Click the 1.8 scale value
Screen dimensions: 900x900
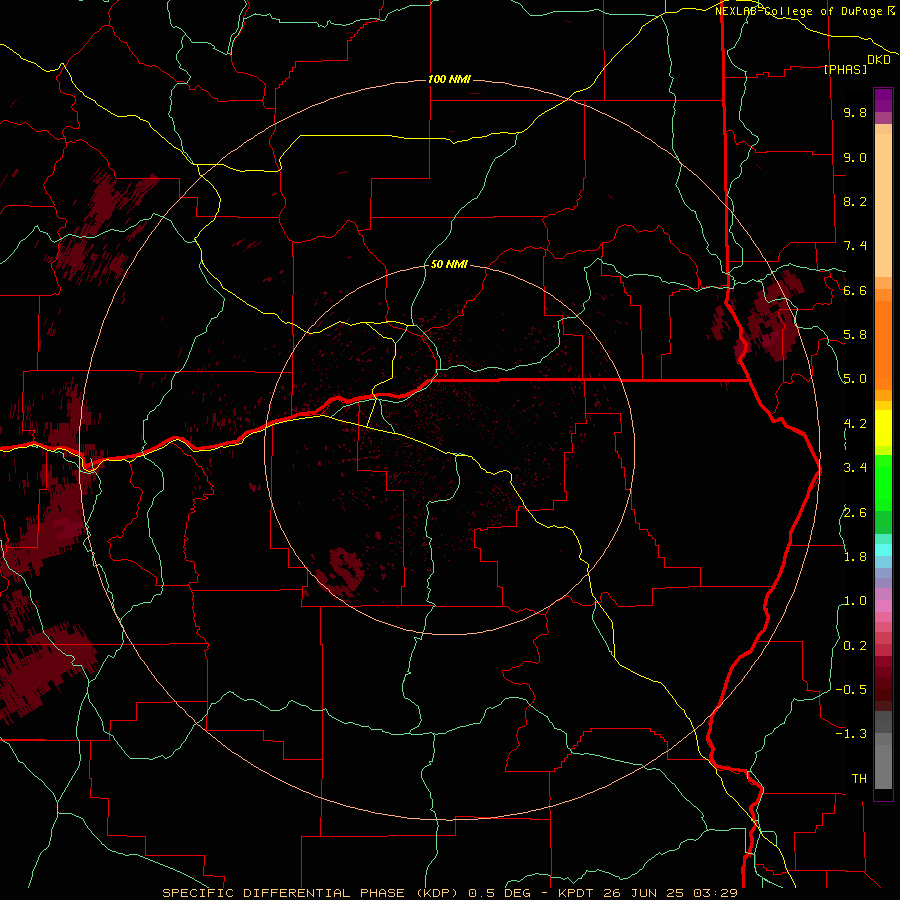(x=855, y=557)
